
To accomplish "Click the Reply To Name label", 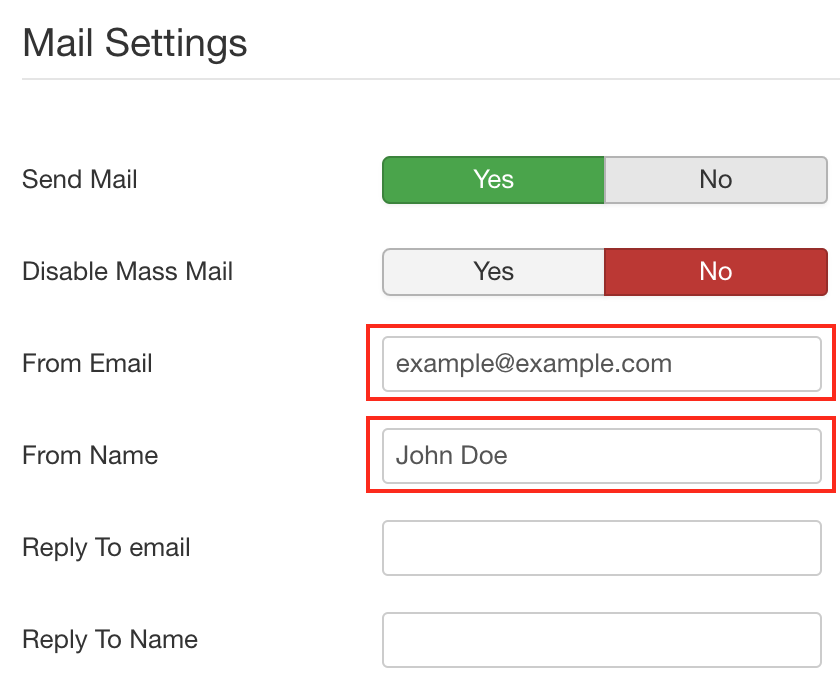I will point(110,640).
